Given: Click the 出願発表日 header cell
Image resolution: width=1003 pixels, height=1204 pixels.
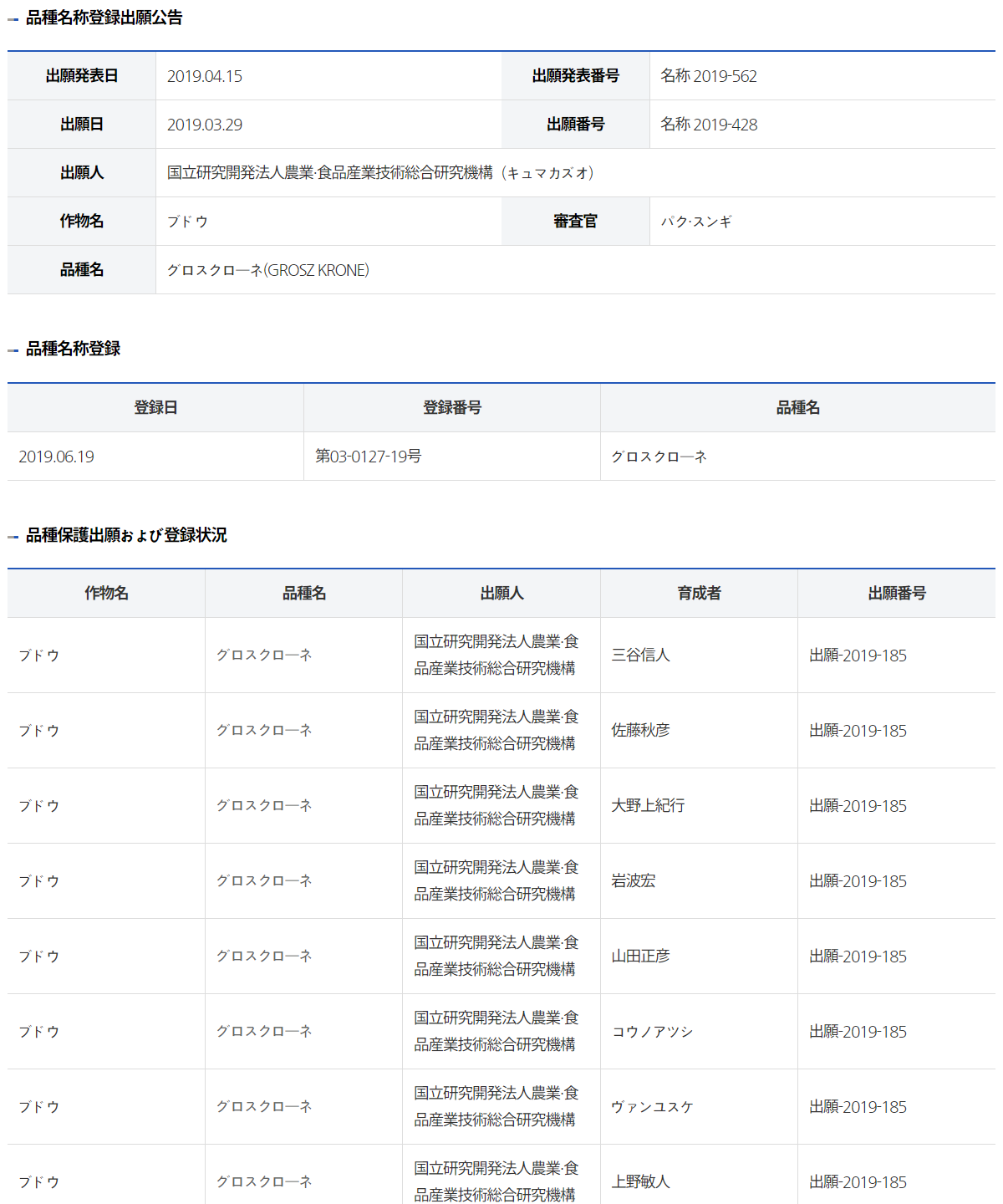Looking at the screenshot, I should pyautogui.click(x=82, y=76).
